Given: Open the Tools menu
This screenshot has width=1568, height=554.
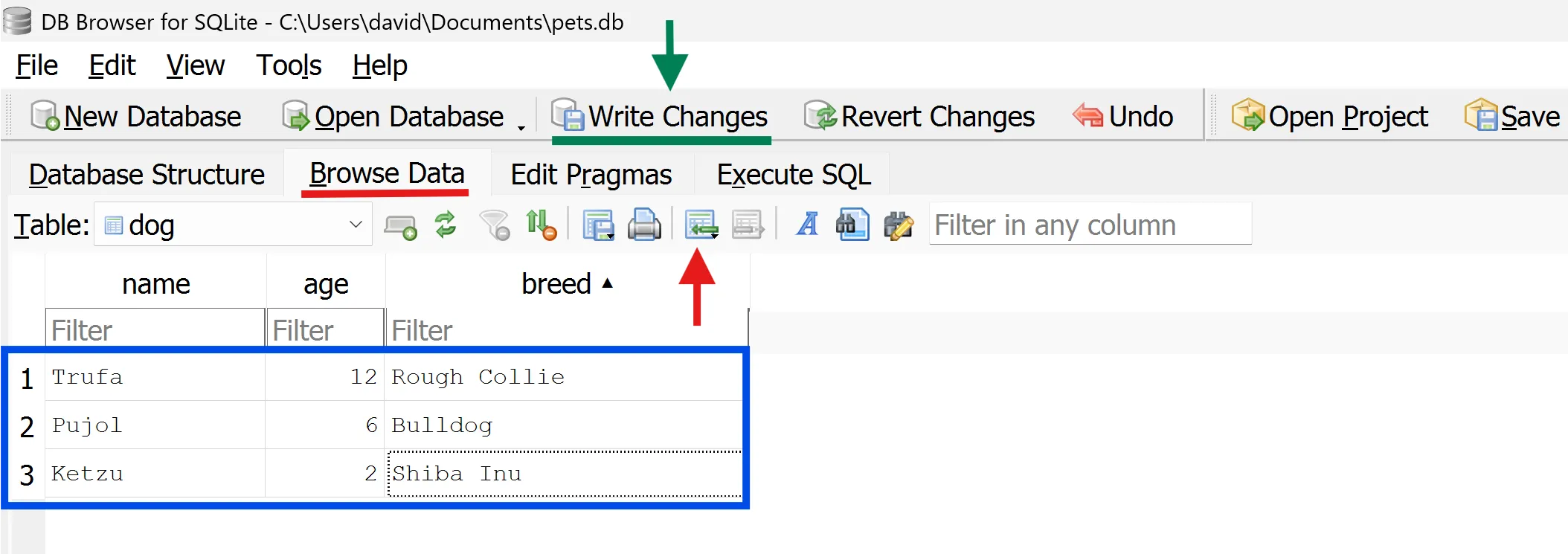Looking at the screenshot, I should tap(289, 65).
